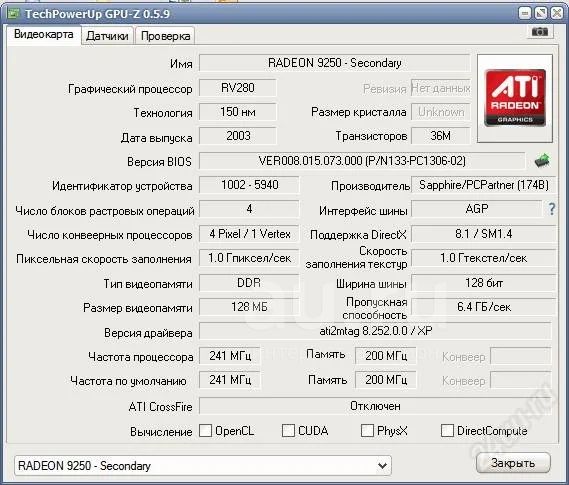Click the 128 бит bus width value

pos(483,283)
